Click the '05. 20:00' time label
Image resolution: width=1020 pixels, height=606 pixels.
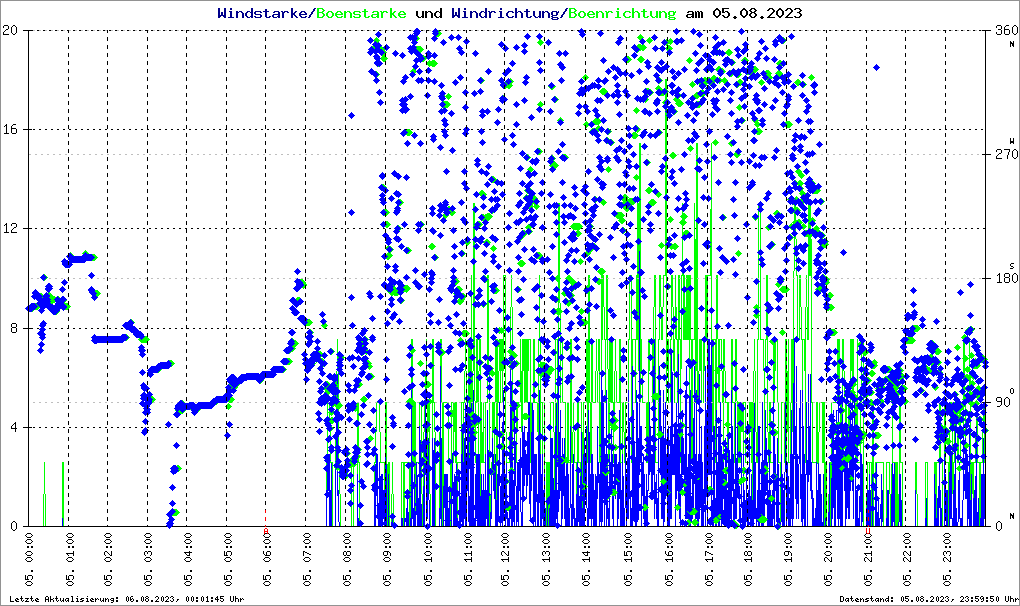[829, 559]
